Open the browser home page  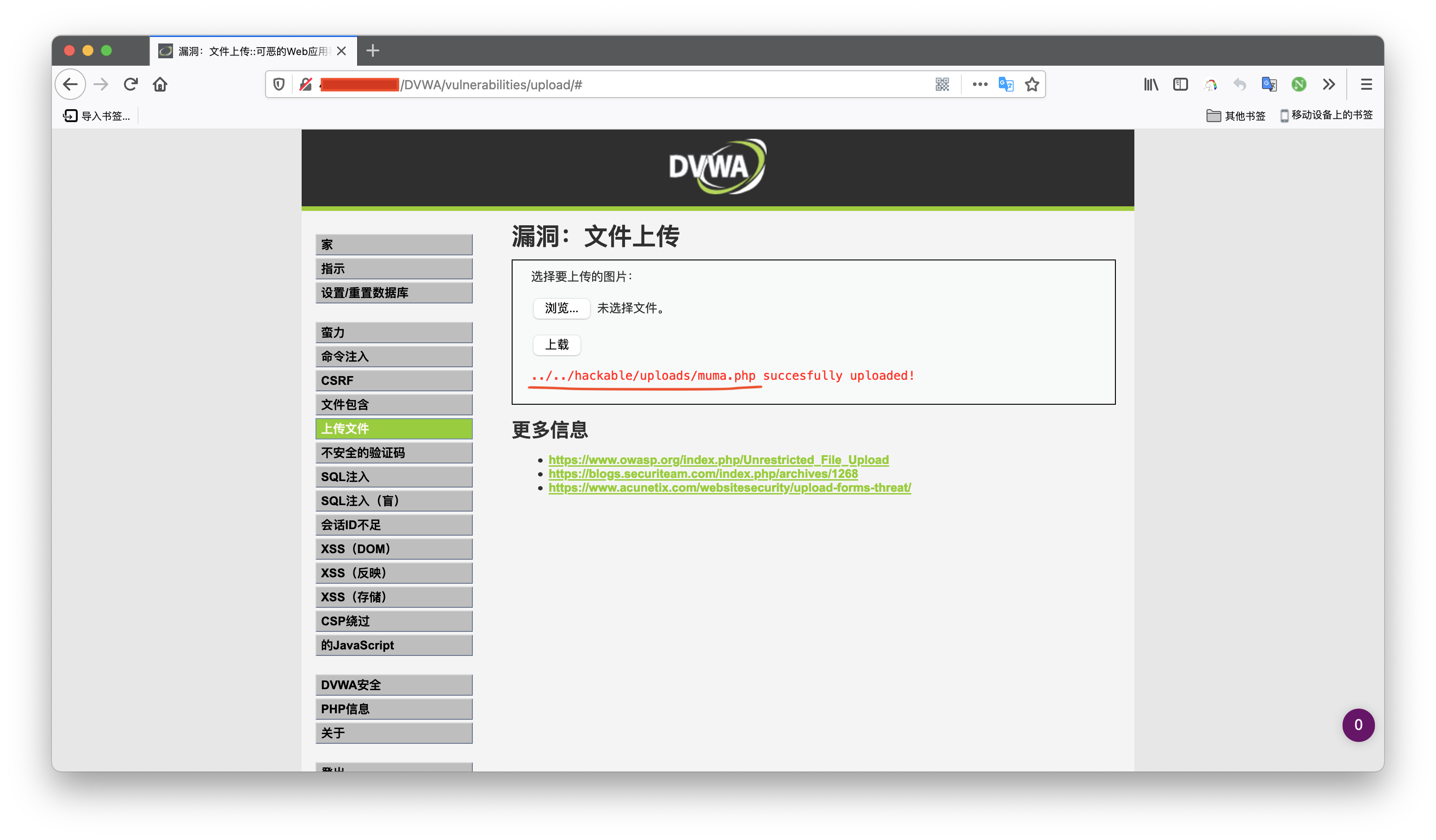[160, 84]
